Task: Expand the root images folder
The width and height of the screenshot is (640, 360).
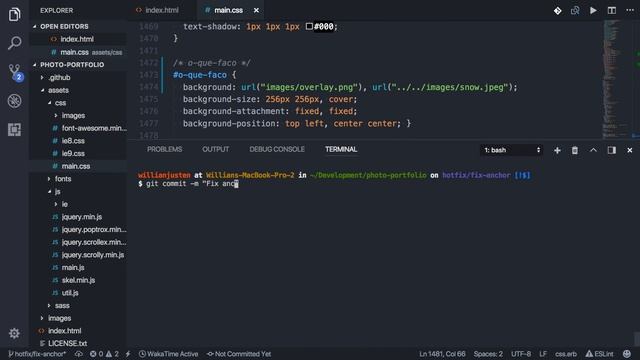Action: click(x=60, y=318)
